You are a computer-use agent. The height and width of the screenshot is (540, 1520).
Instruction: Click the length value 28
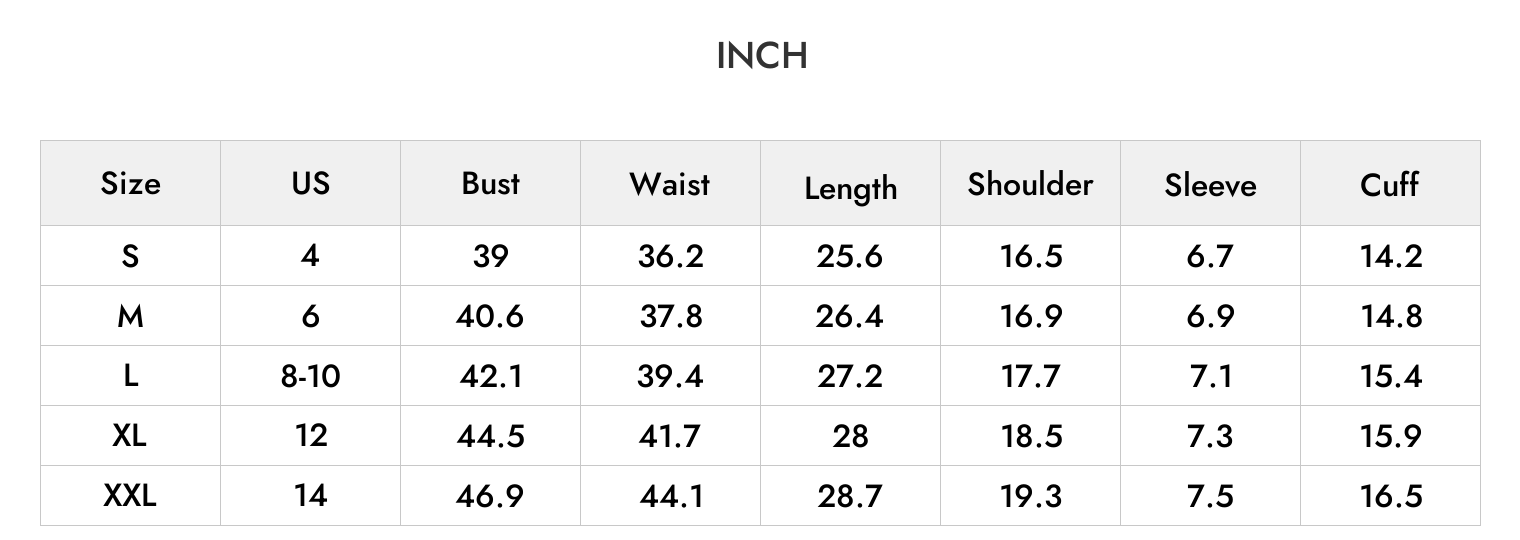pyautogui.click(x=850, y=436)
